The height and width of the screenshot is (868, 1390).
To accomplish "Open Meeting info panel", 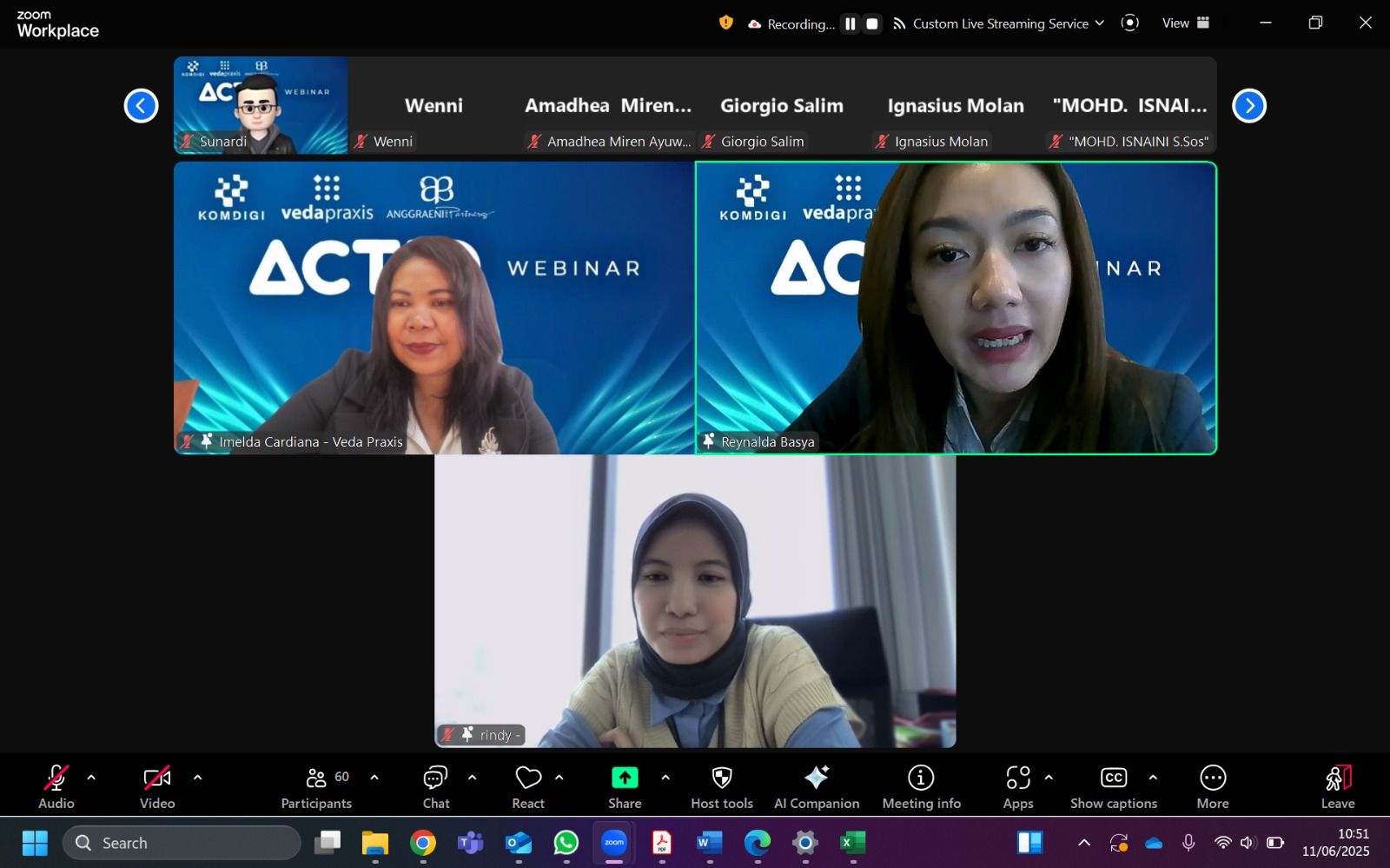I will pyautogui.click(x=922, y=786).
